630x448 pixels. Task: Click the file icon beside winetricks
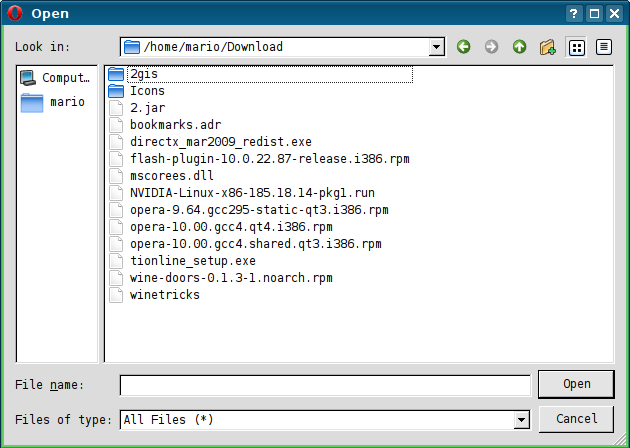point(116,295)
